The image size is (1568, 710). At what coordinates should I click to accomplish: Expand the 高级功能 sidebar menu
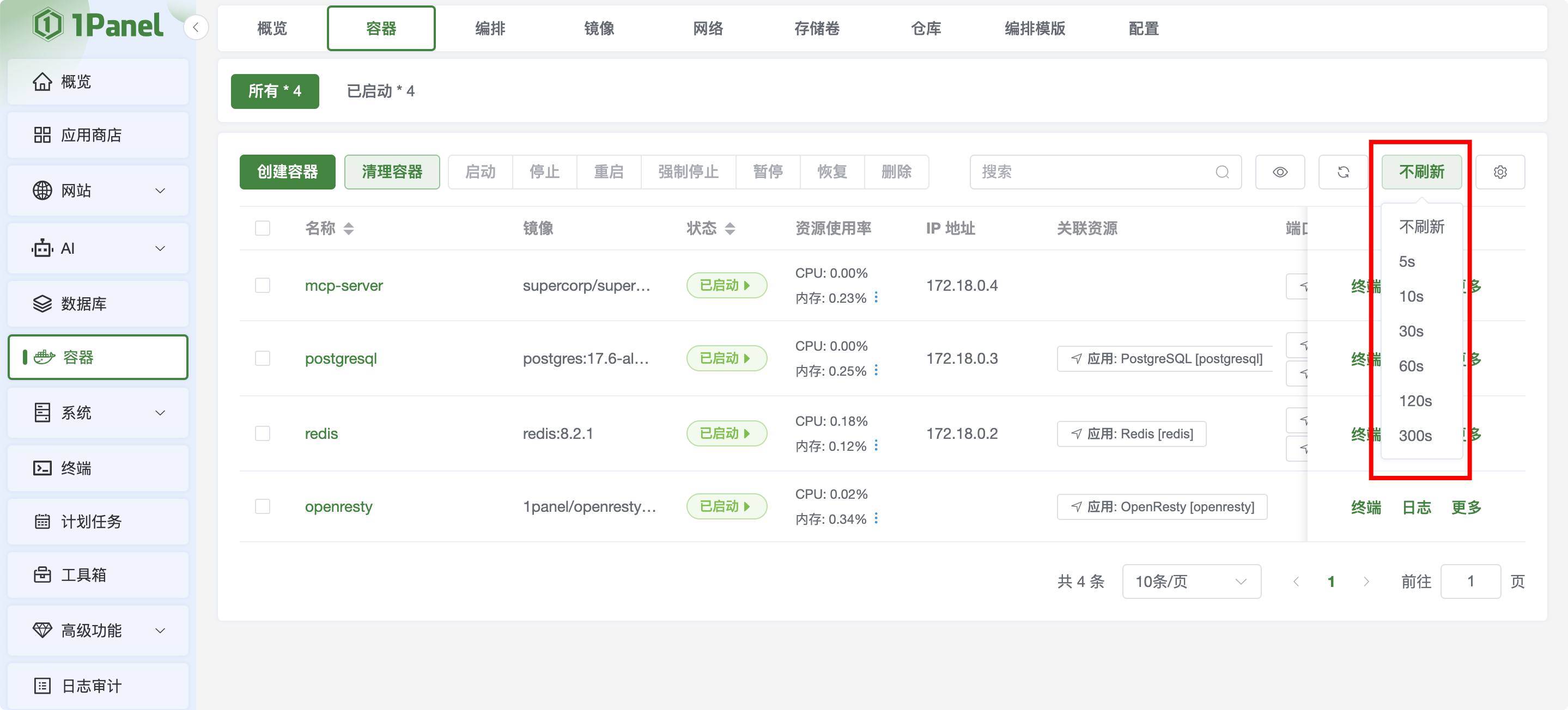click(98, 631)
